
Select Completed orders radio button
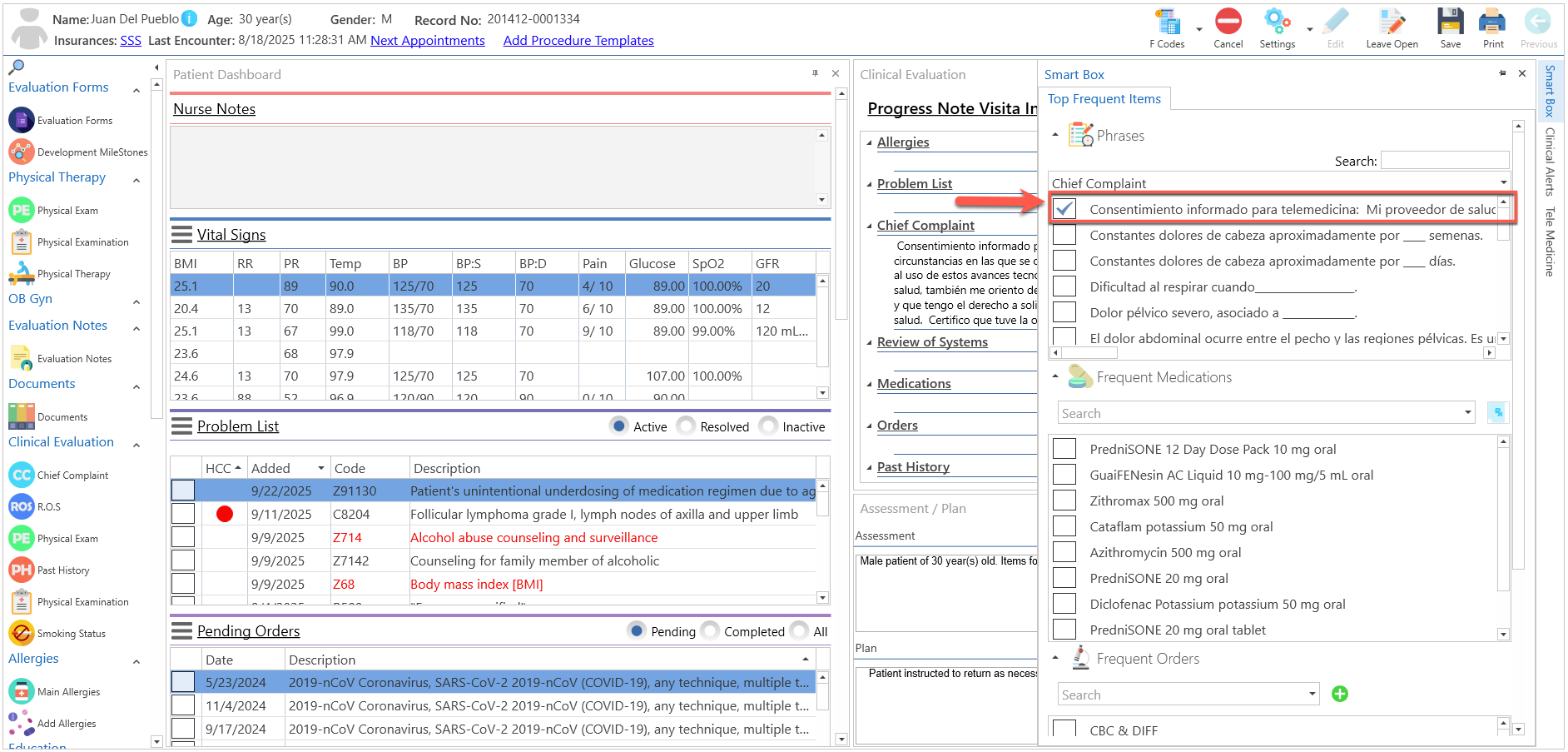pos(710,630)
